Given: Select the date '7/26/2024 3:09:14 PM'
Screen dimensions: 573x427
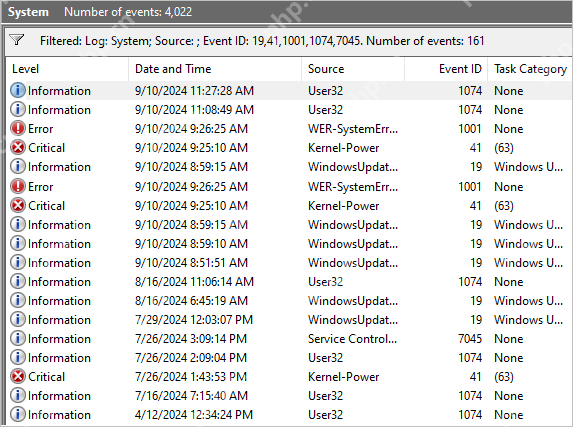Looking at the screenshot, I should [191, 339].
